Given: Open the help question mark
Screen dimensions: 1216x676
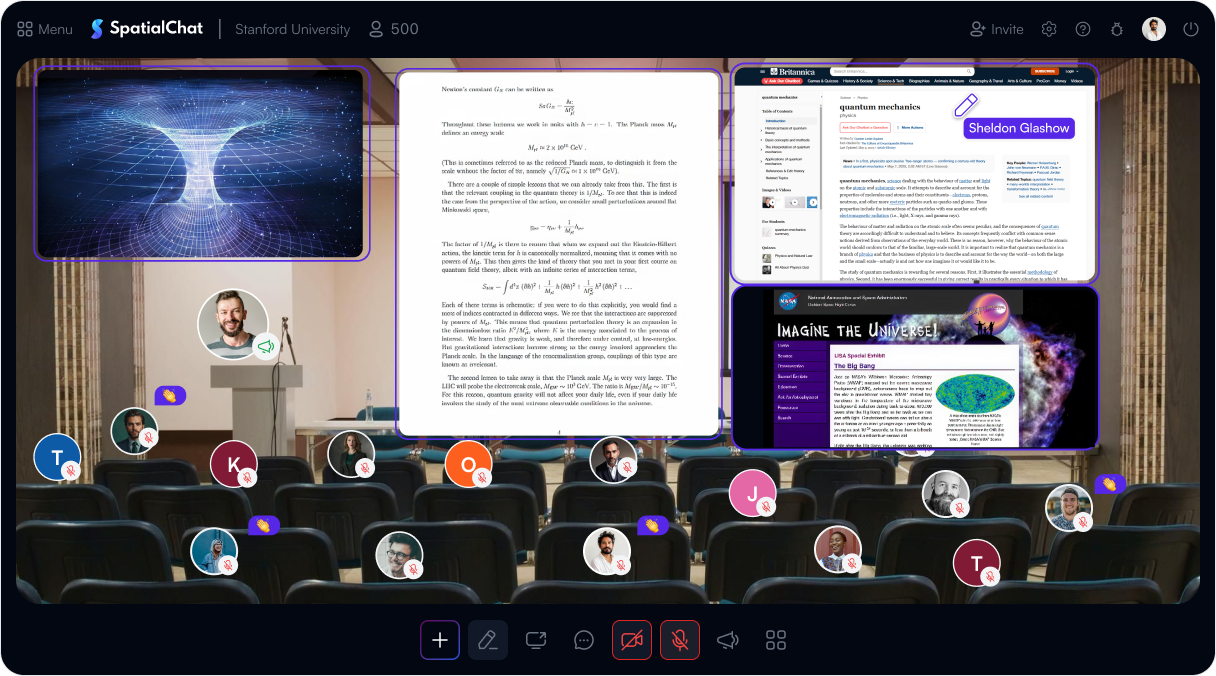Looking at the screenshot, I should tap(1083, 29).
